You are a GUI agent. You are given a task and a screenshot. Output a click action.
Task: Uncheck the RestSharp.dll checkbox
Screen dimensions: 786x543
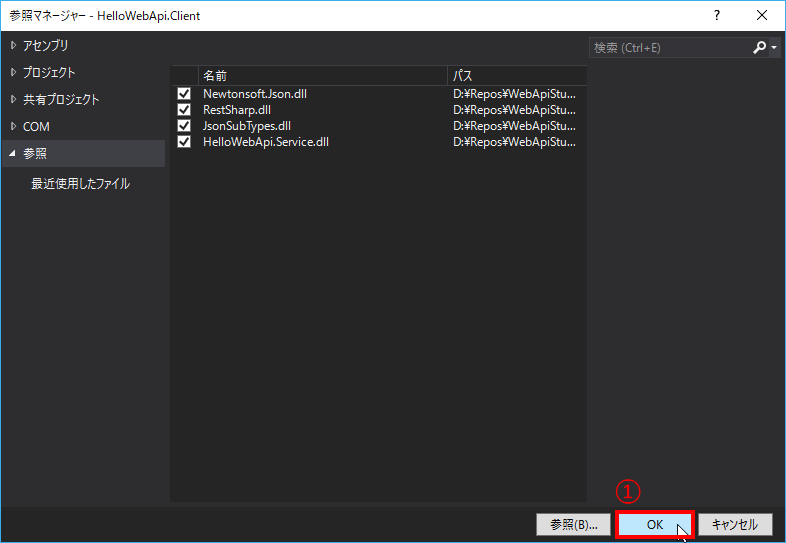coord(184,110)
